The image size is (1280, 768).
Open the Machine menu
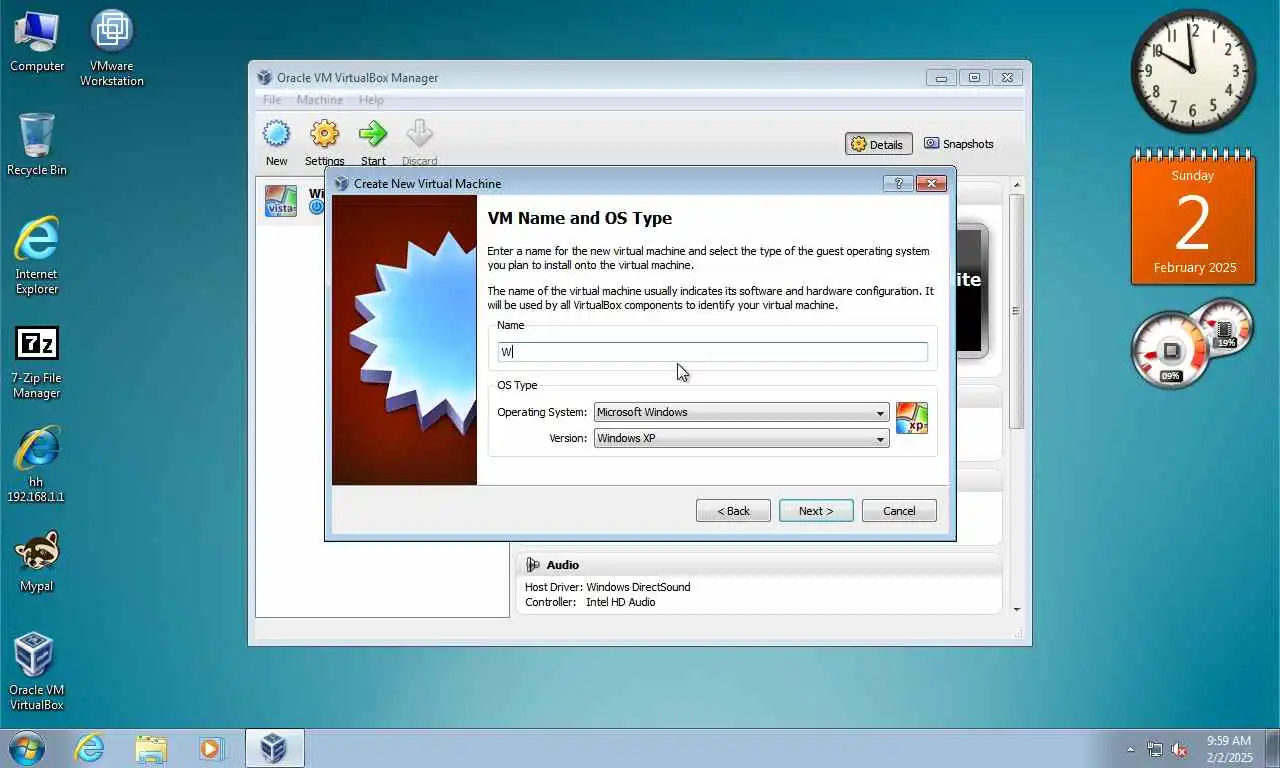click(x=320, y=100)
